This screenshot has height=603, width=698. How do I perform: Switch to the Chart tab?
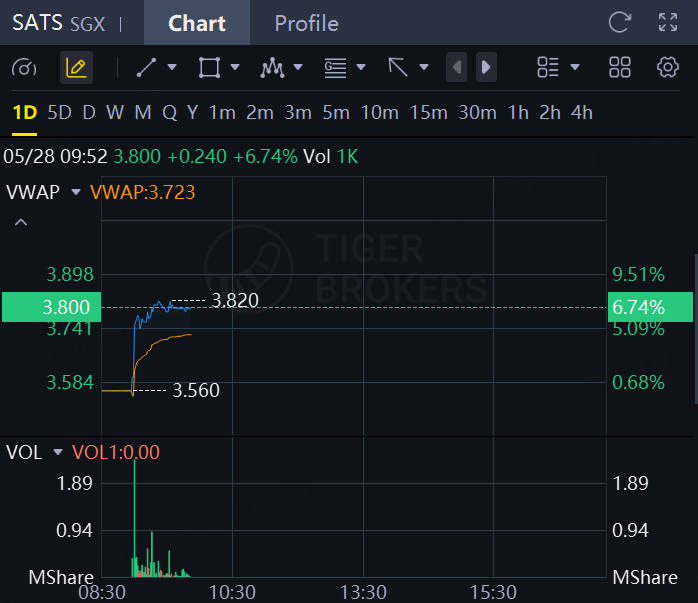[x=197, y=23]
